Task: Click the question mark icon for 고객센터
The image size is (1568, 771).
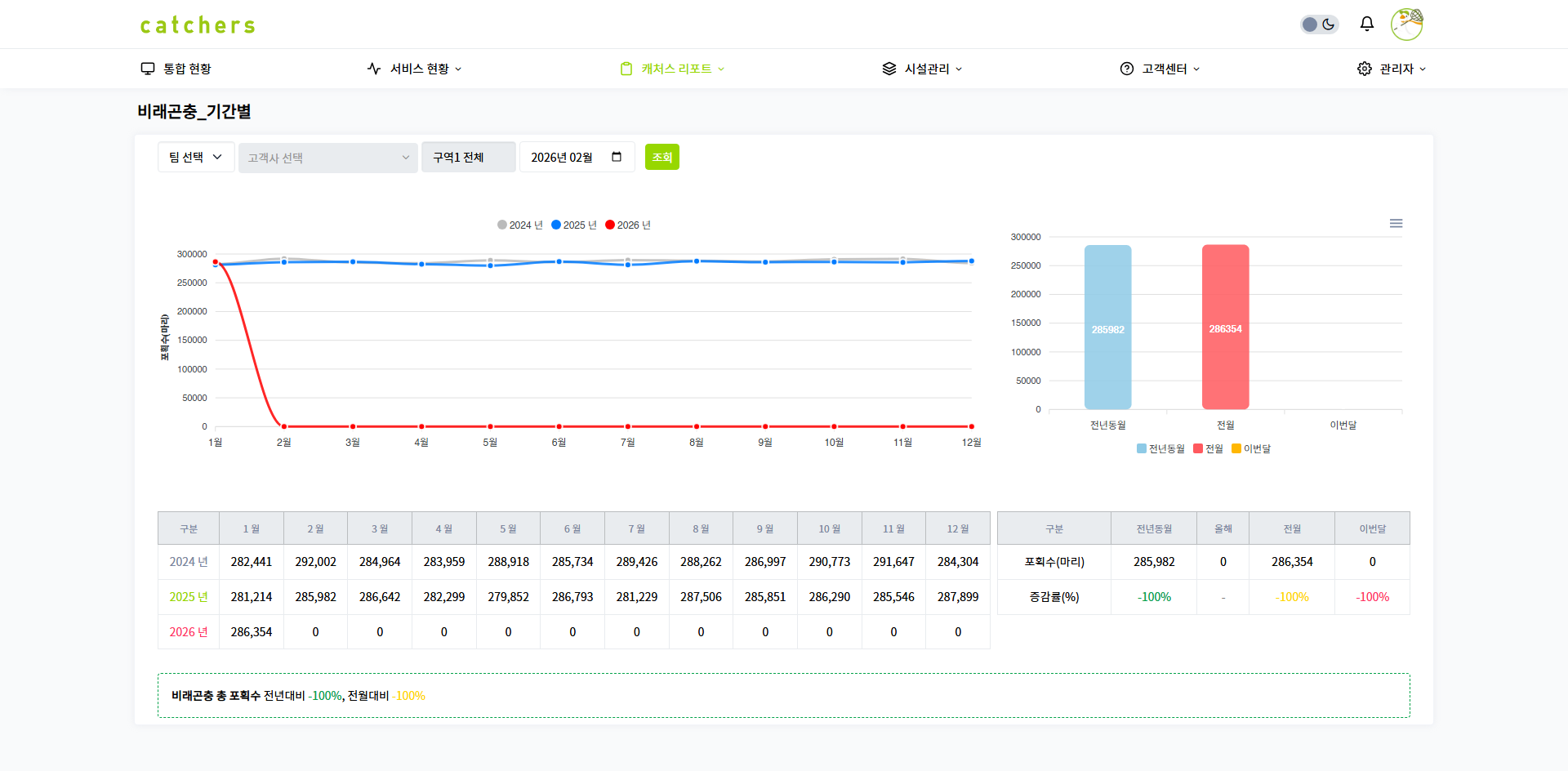Action: tap(1127, 69)
